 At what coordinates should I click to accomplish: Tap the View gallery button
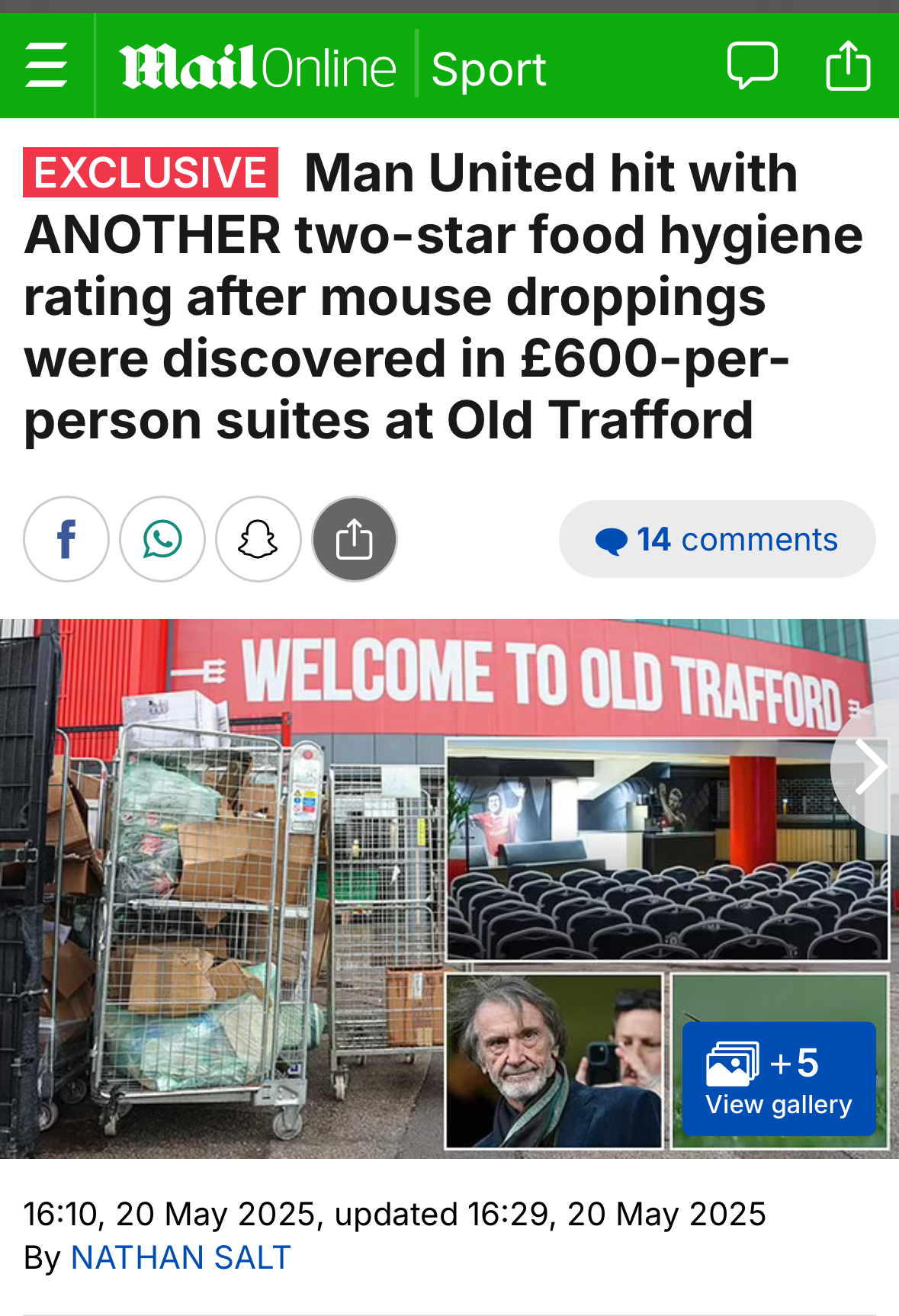[779, 1078]
